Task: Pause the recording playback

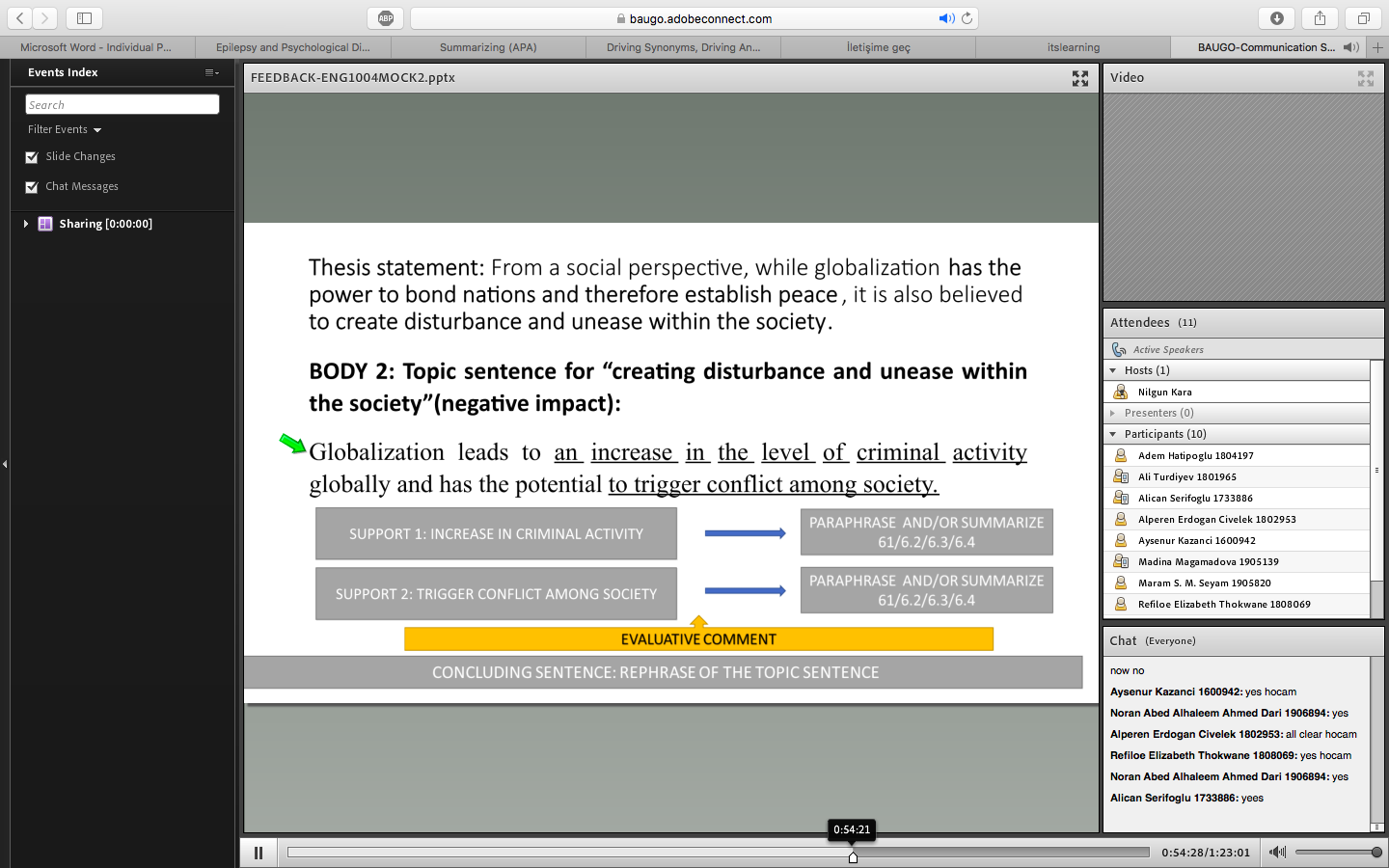Action: 259,853
